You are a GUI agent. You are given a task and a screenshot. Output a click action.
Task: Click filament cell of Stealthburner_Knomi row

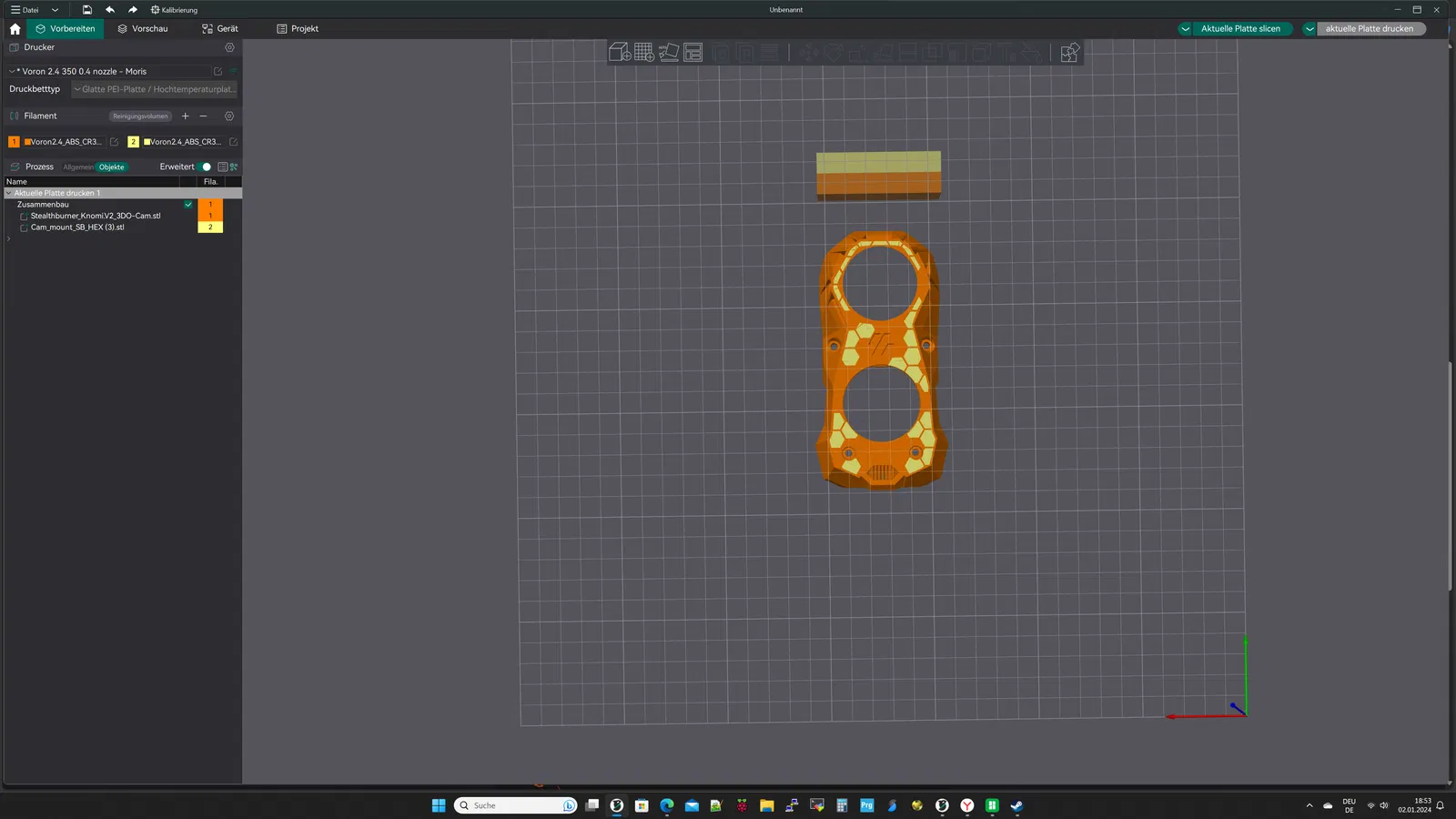pyautogui.click(x=210, y=217)
